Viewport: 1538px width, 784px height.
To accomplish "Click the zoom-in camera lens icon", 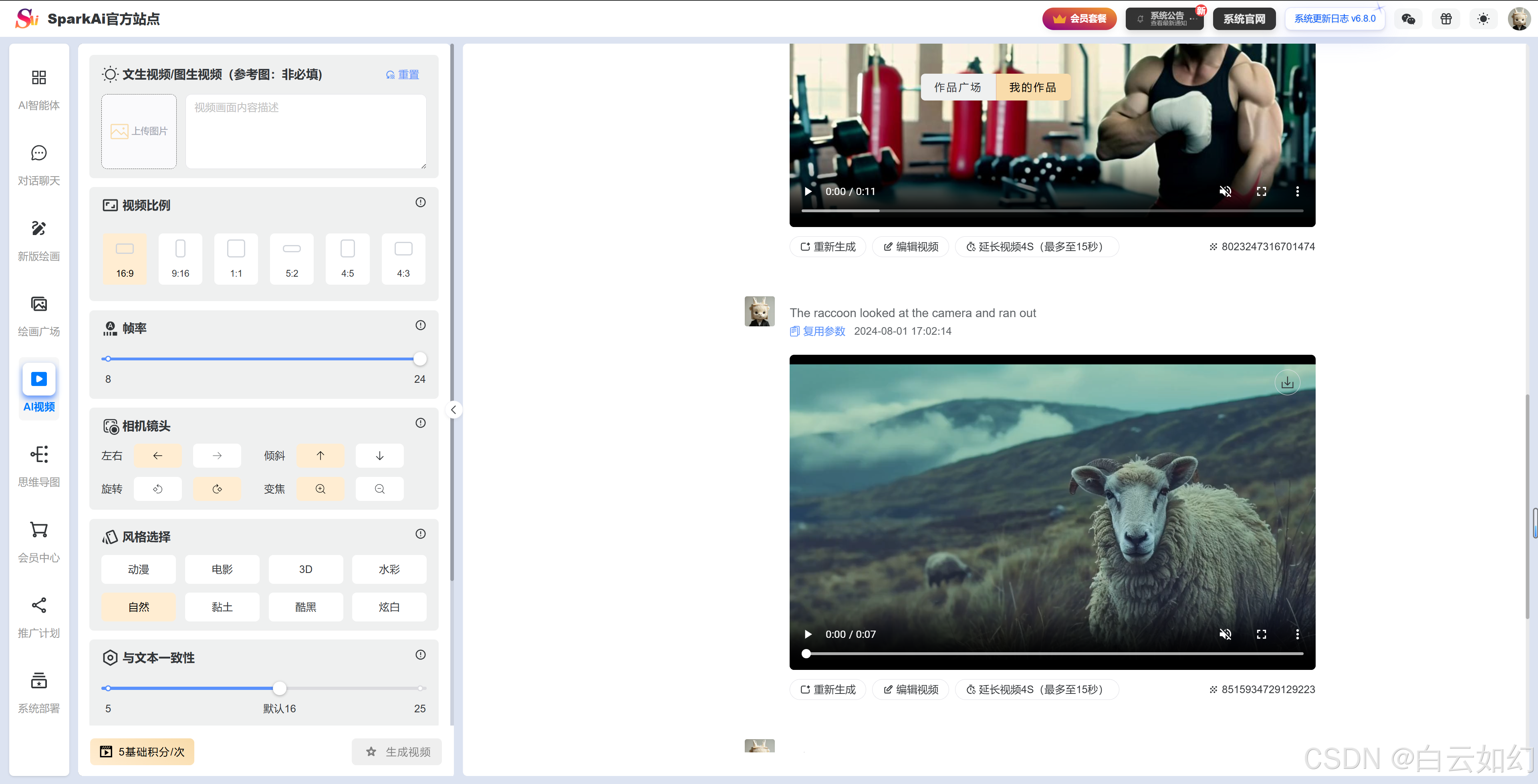I will [x=321, y=489].
